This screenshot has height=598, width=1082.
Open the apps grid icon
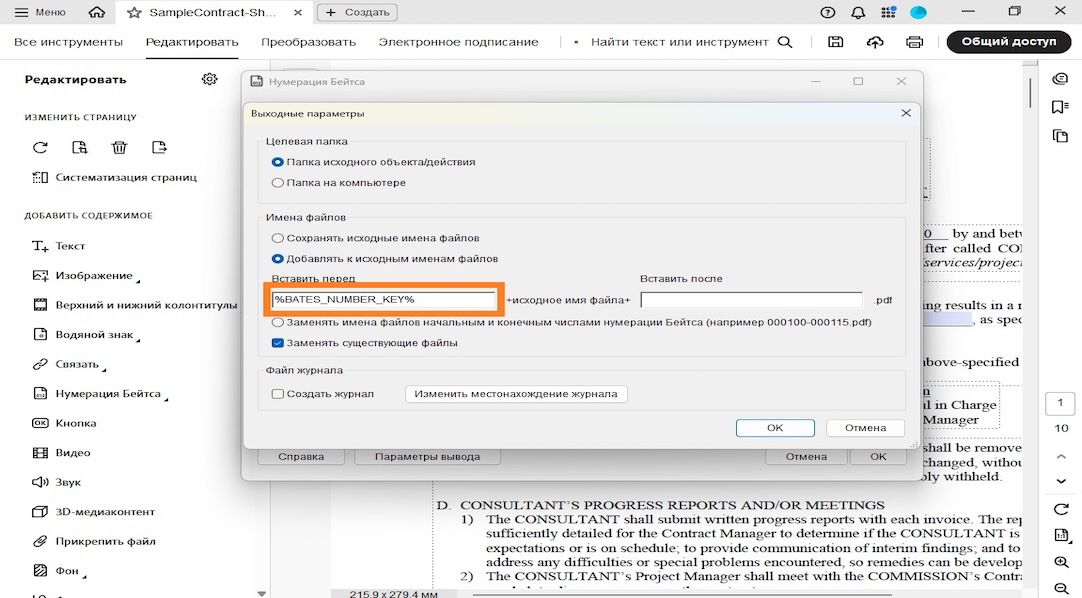[x=888, y=12]
